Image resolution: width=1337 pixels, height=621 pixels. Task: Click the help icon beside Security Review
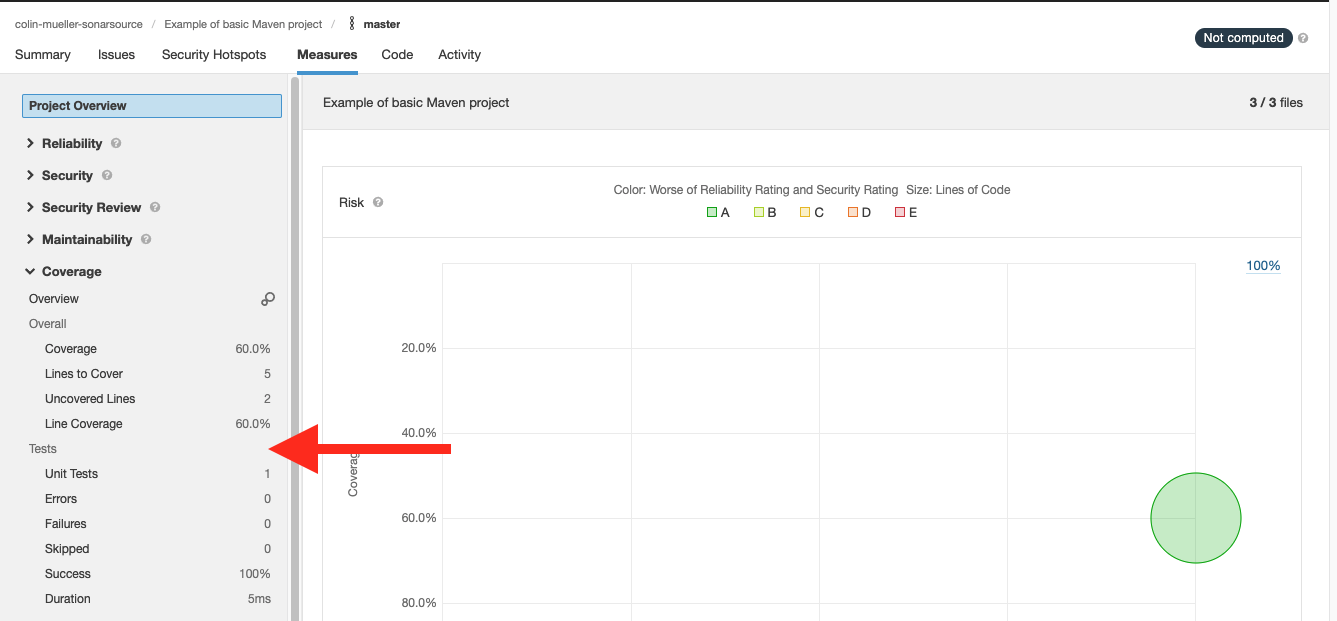154,207
